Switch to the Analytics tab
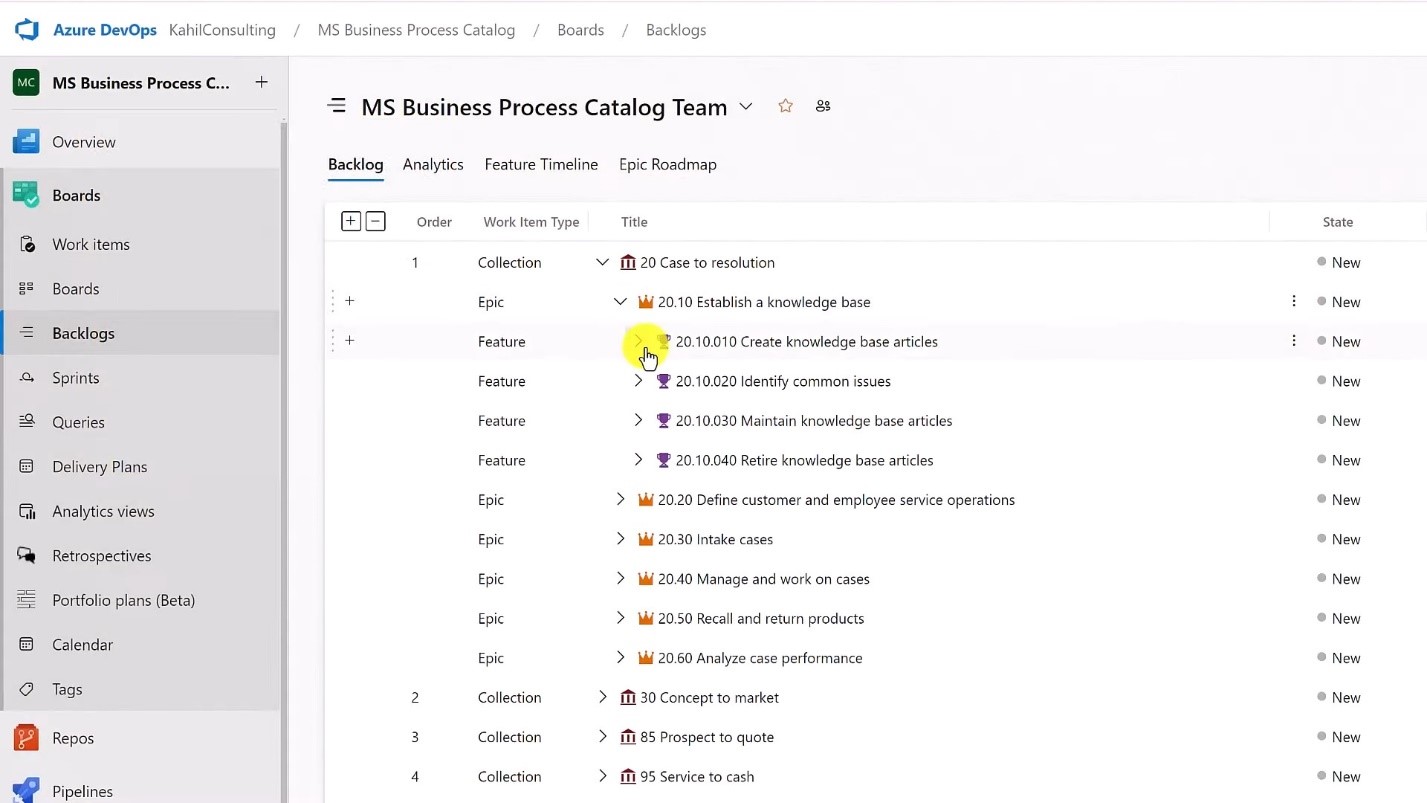1427x803 pixels. 432,164
